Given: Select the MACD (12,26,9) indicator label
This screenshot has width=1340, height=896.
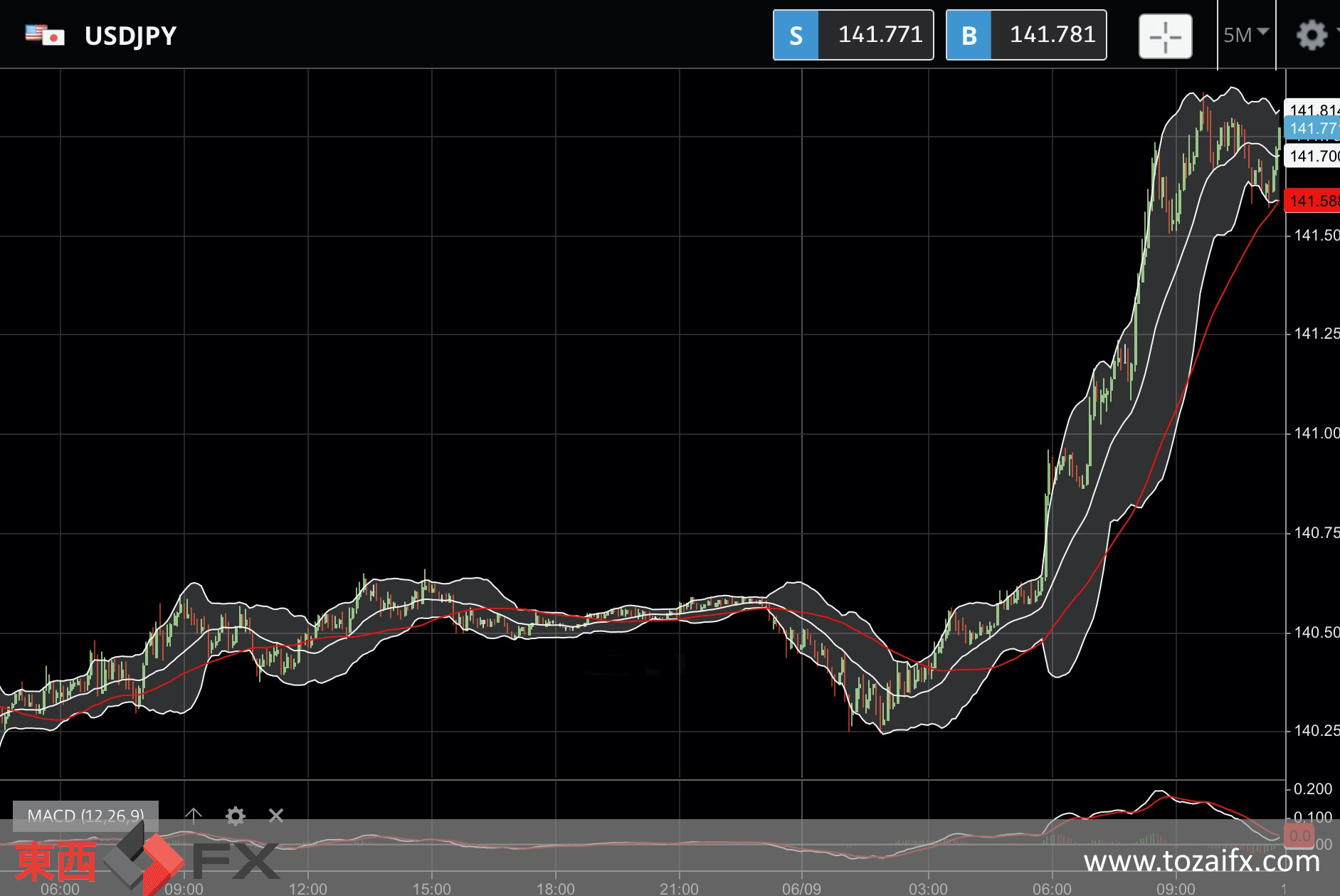Looking at the screenshot, I should point(85,816).
